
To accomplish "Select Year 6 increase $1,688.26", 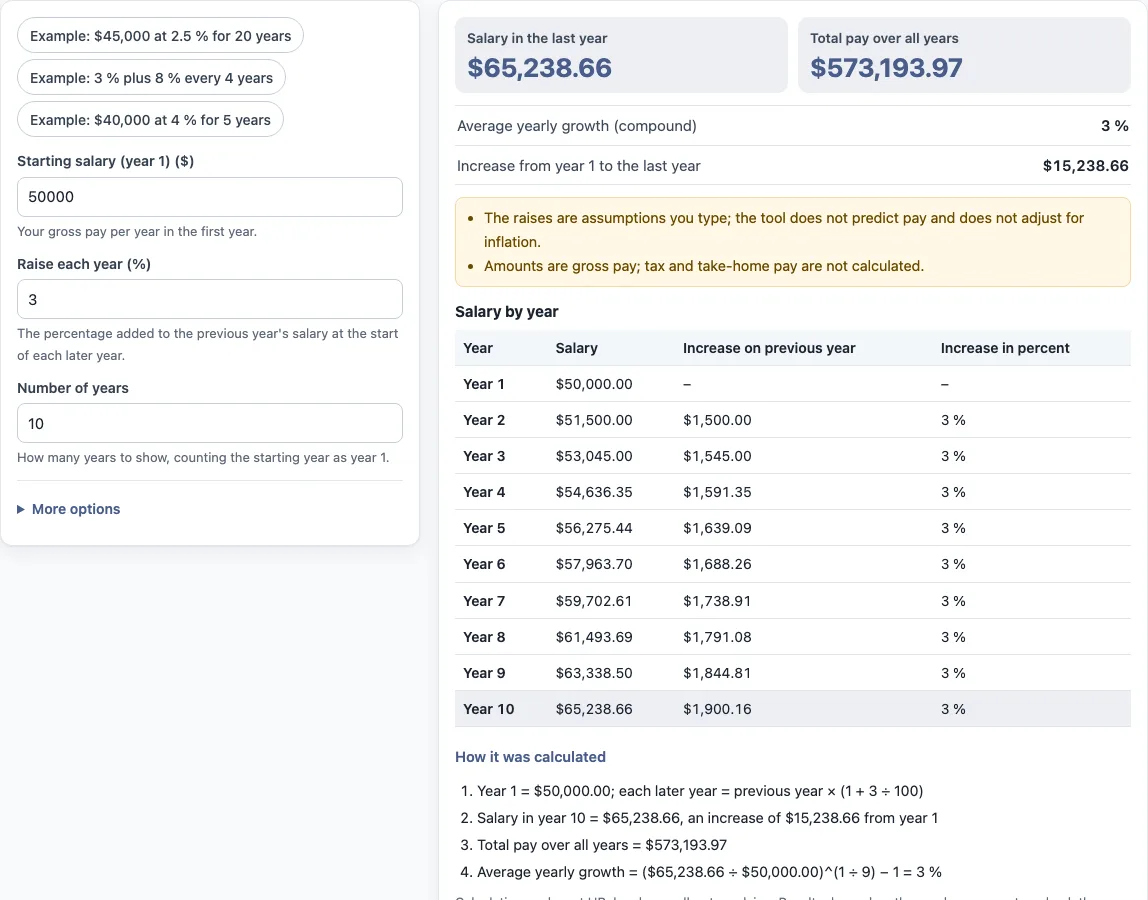I will [717, 564].
